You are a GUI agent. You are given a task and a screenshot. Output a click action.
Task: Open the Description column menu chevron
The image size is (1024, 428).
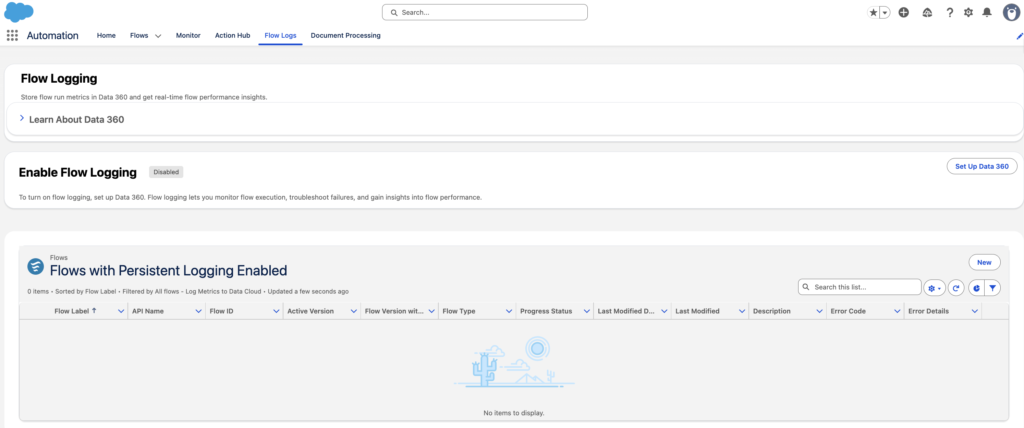coord(820,312)
